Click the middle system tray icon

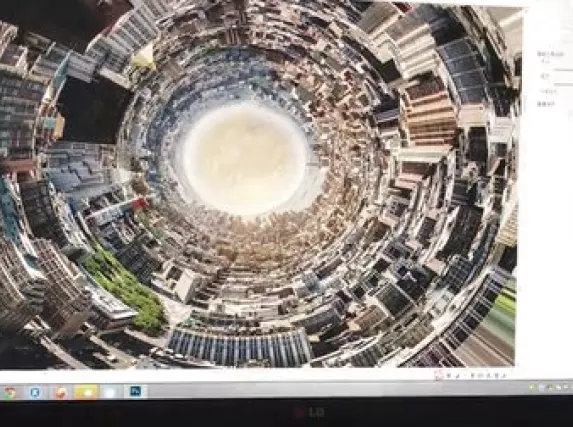coord(550,387)
